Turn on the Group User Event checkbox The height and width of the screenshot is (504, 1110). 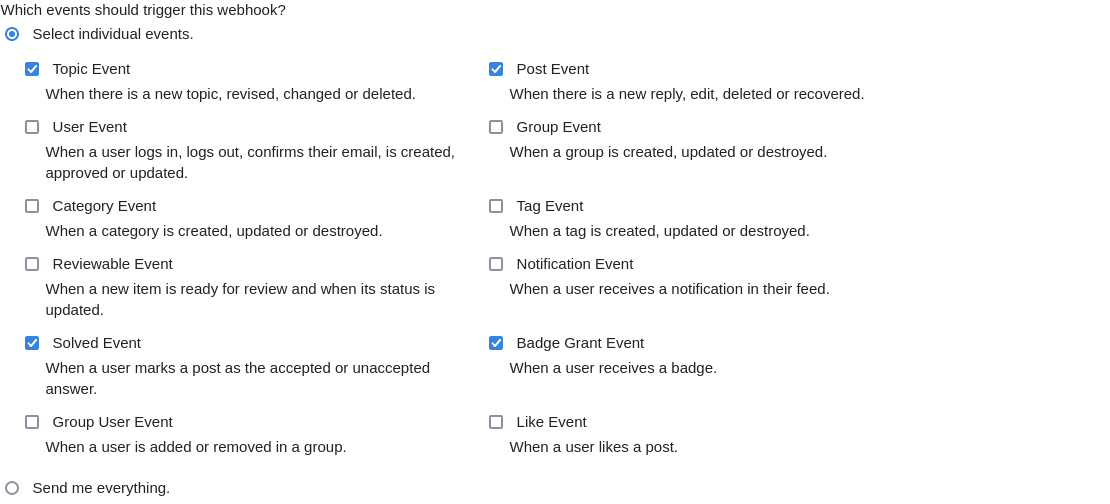(32, 422)
